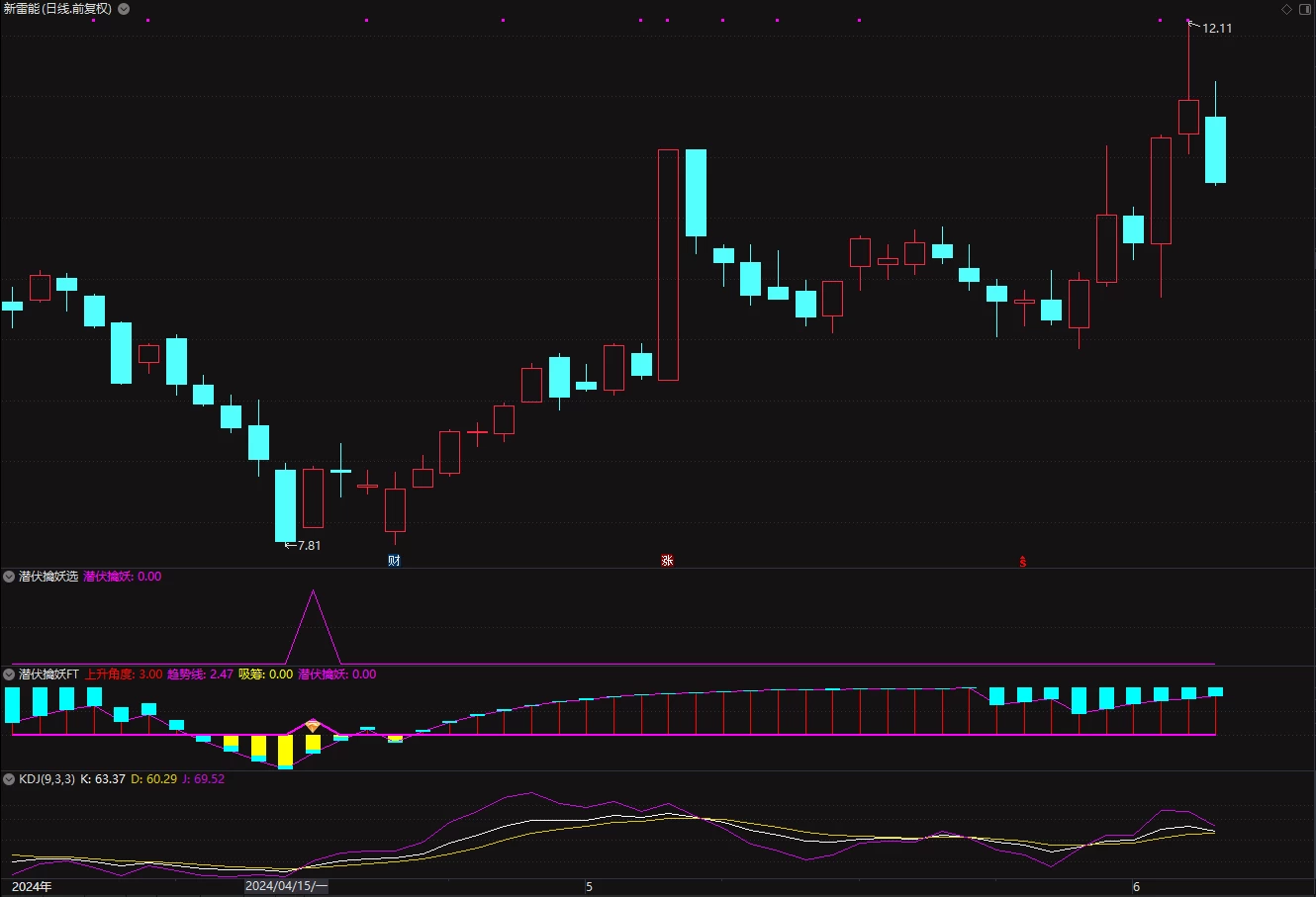Screen dimensions: 1316x897
Task: Expand dropdown next to 新雷能(日线,前复权) title
Action: 123,9
